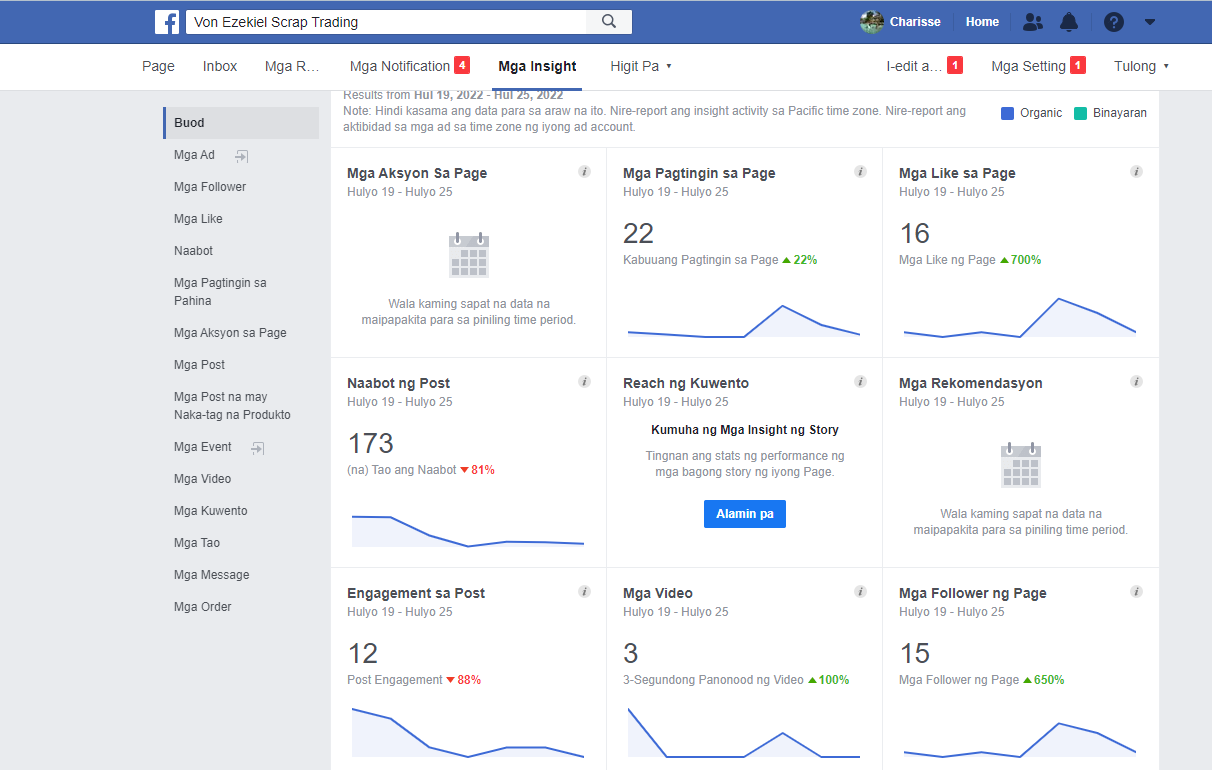Image resolution: width=1212 pixels, height=770 pixels.
Task: Switch to the Inbox tab
Action: (220, 66)
